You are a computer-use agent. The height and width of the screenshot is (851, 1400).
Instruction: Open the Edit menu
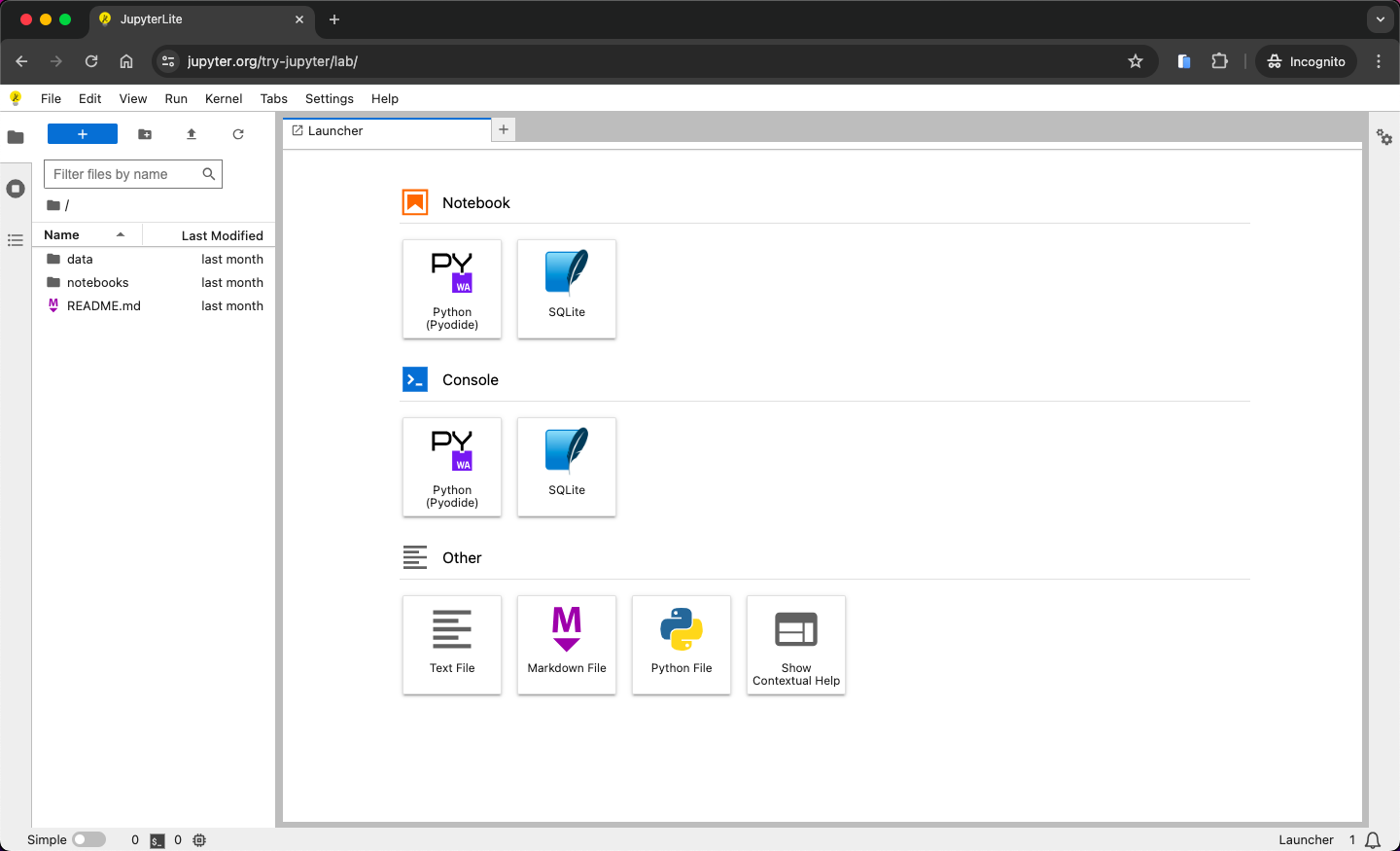pos(90,98)
